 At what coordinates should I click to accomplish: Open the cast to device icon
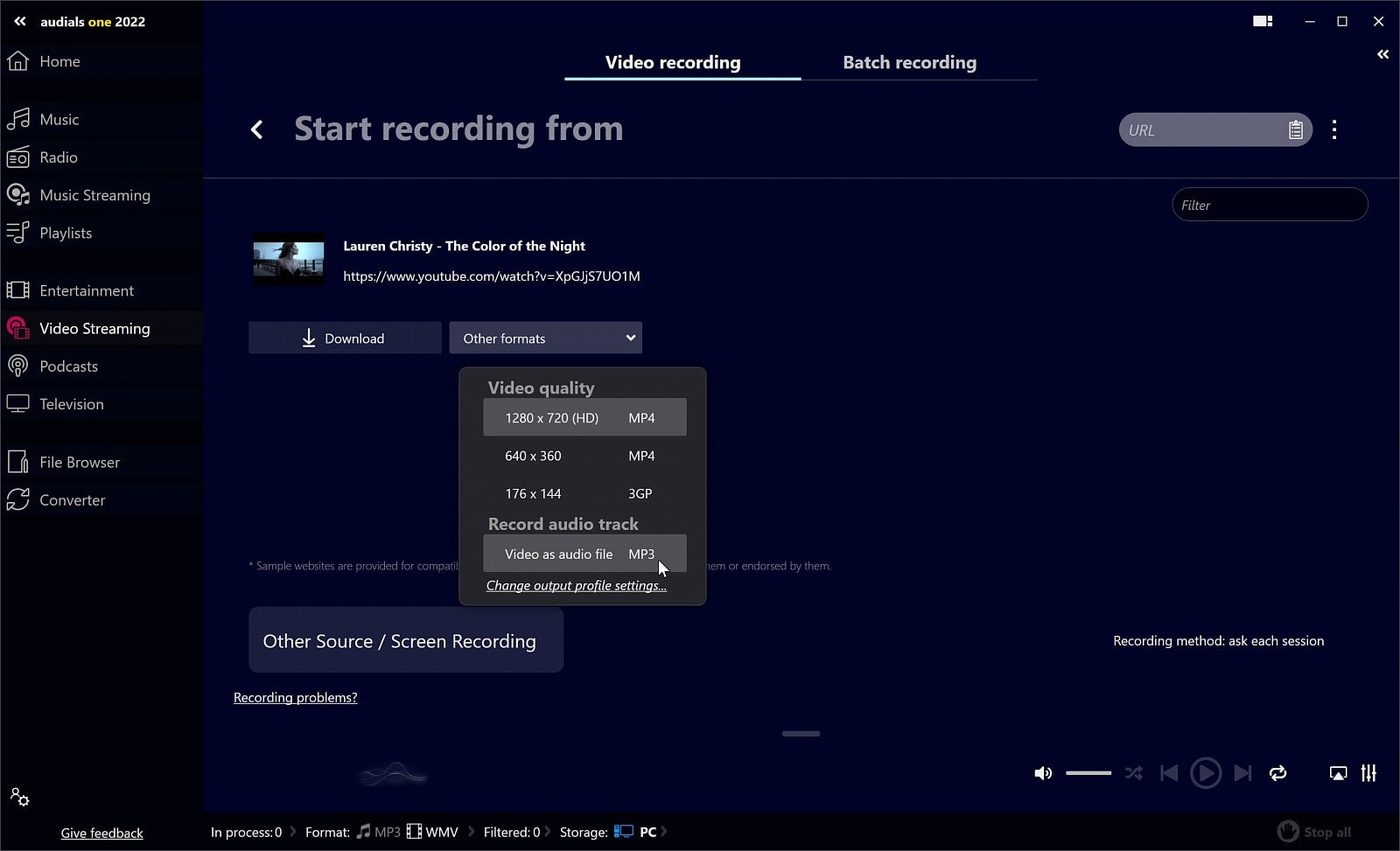pos(1338,773)
